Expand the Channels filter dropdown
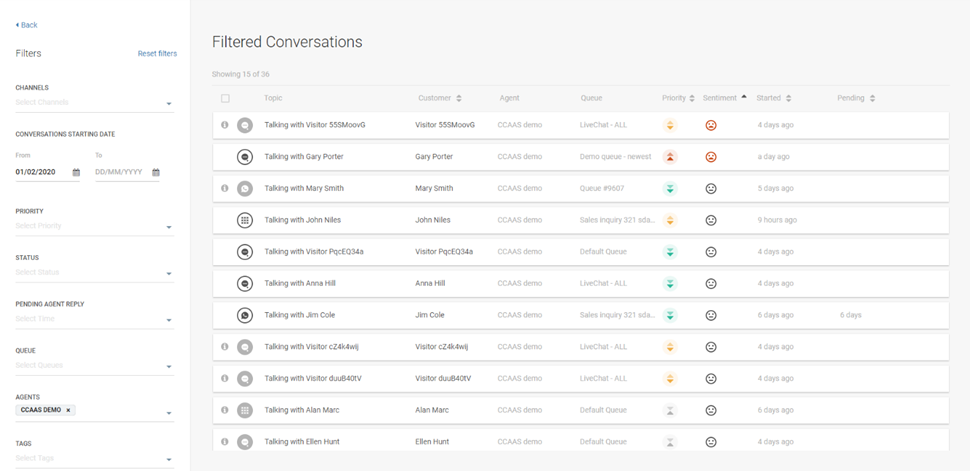This screenshot has width=970, height=471. (169, 104)
